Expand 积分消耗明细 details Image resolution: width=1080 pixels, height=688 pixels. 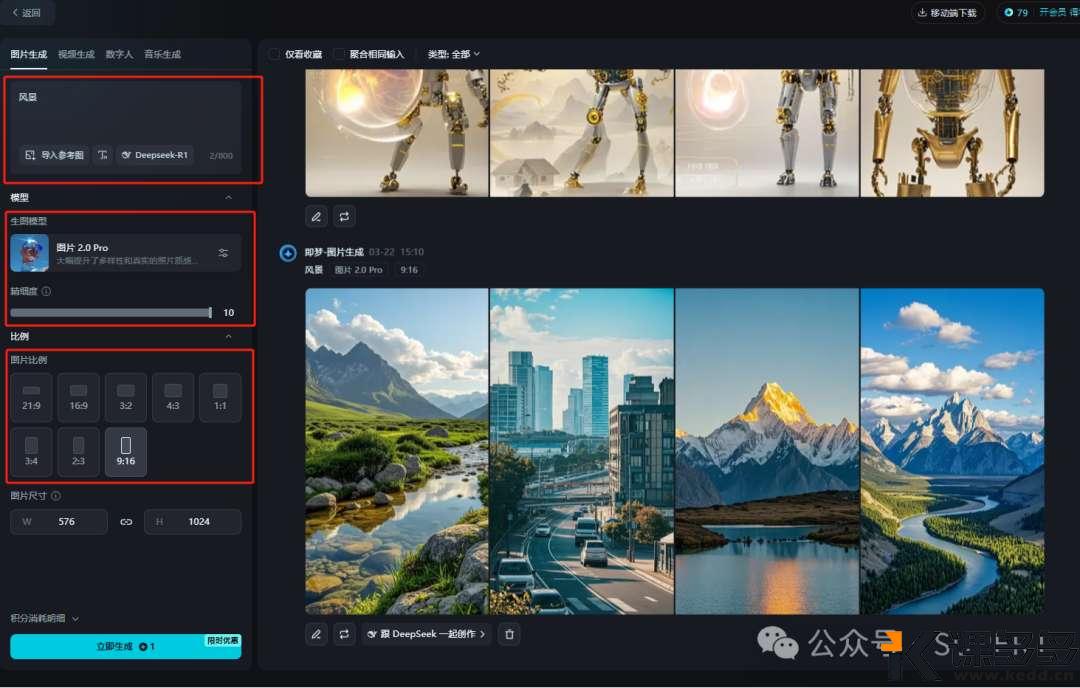44,619
